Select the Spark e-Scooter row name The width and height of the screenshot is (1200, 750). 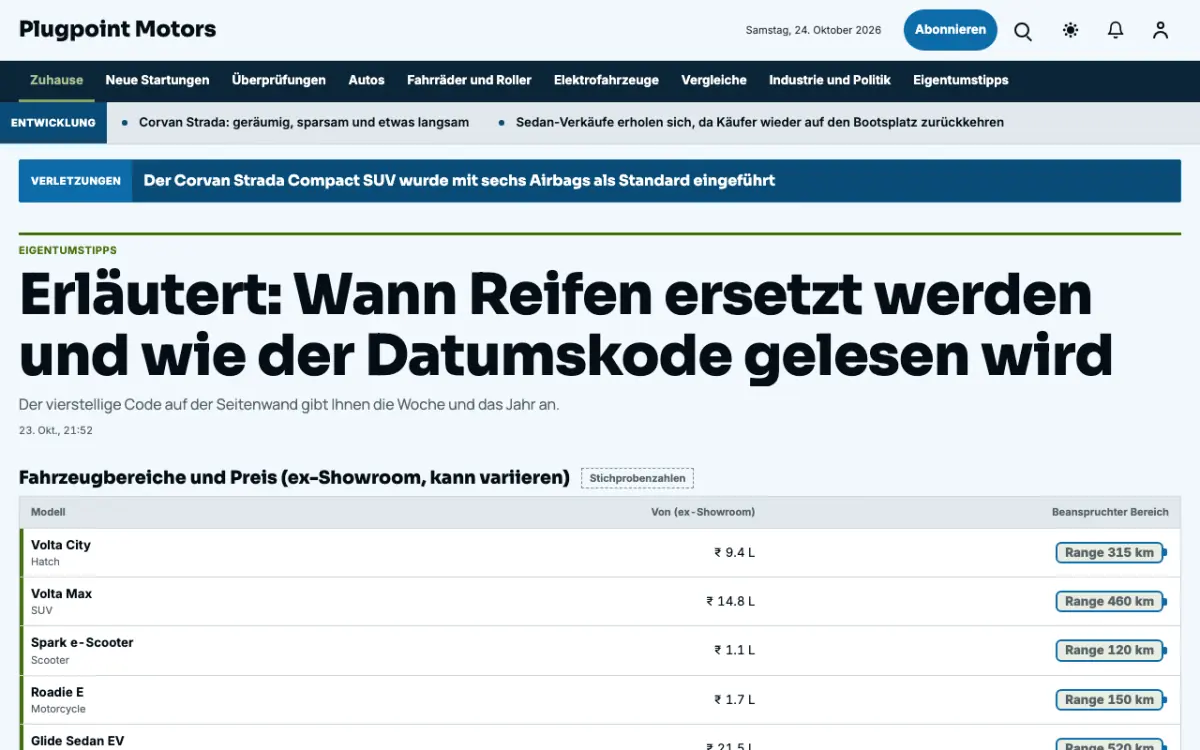point(82,643)
